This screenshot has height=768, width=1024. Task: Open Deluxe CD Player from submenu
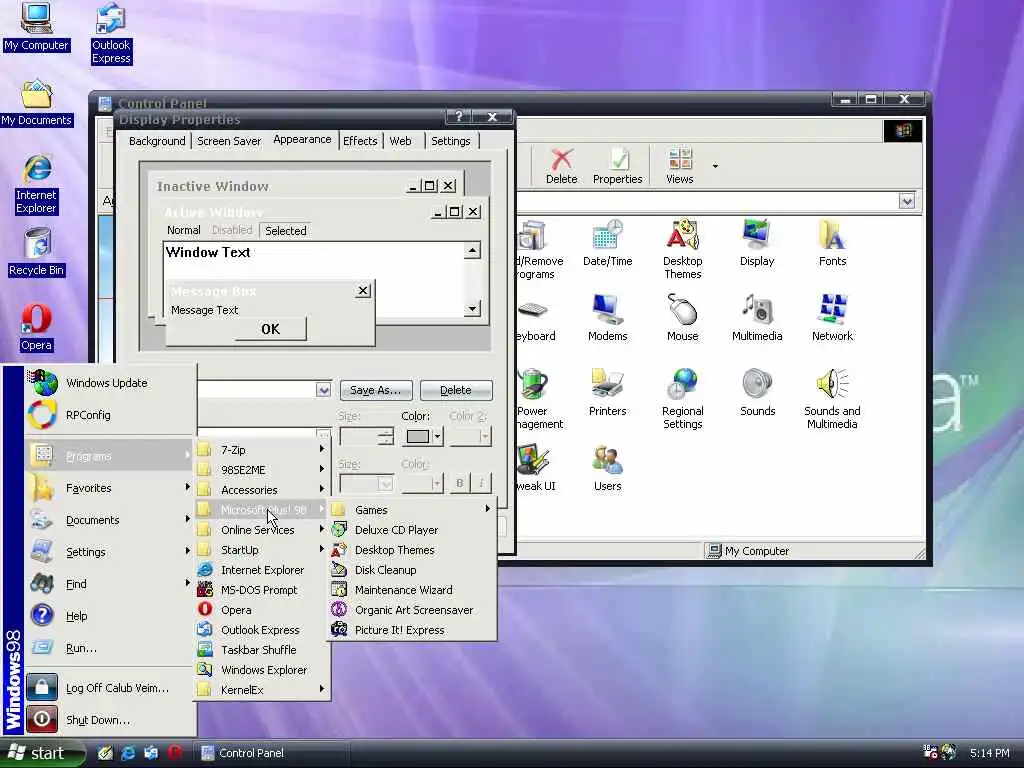(x=411, y=530)
